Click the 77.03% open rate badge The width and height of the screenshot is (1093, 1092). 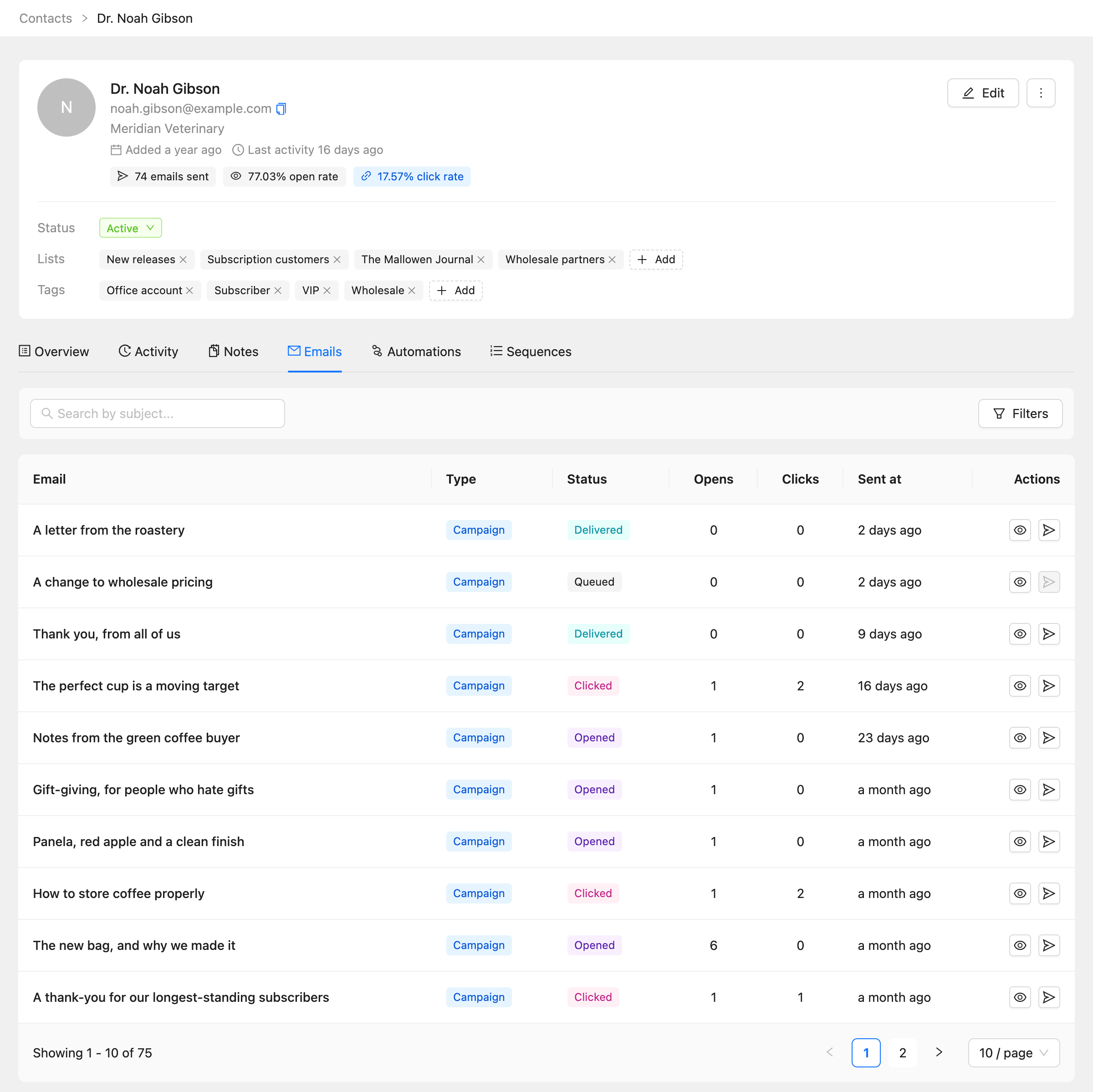284,177
